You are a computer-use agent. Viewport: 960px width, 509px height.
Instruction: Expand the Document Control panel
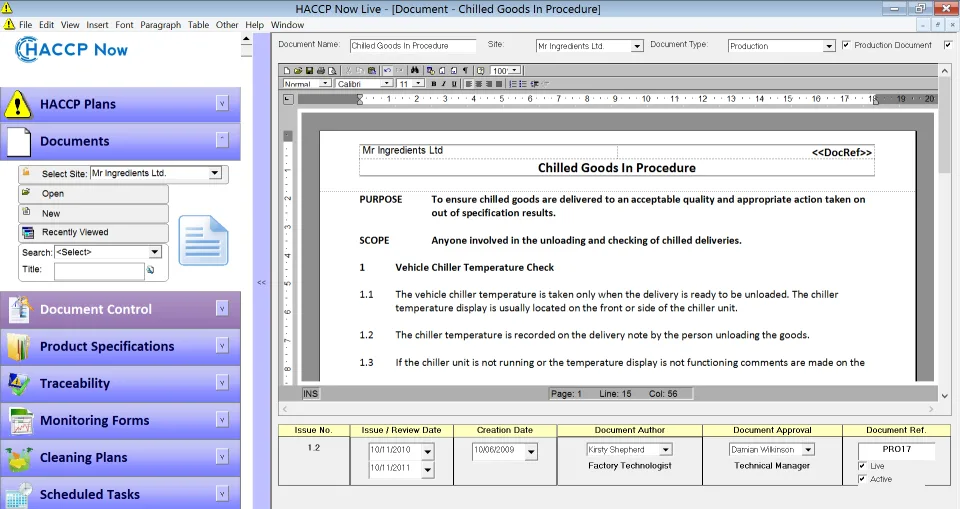point(222,309)
